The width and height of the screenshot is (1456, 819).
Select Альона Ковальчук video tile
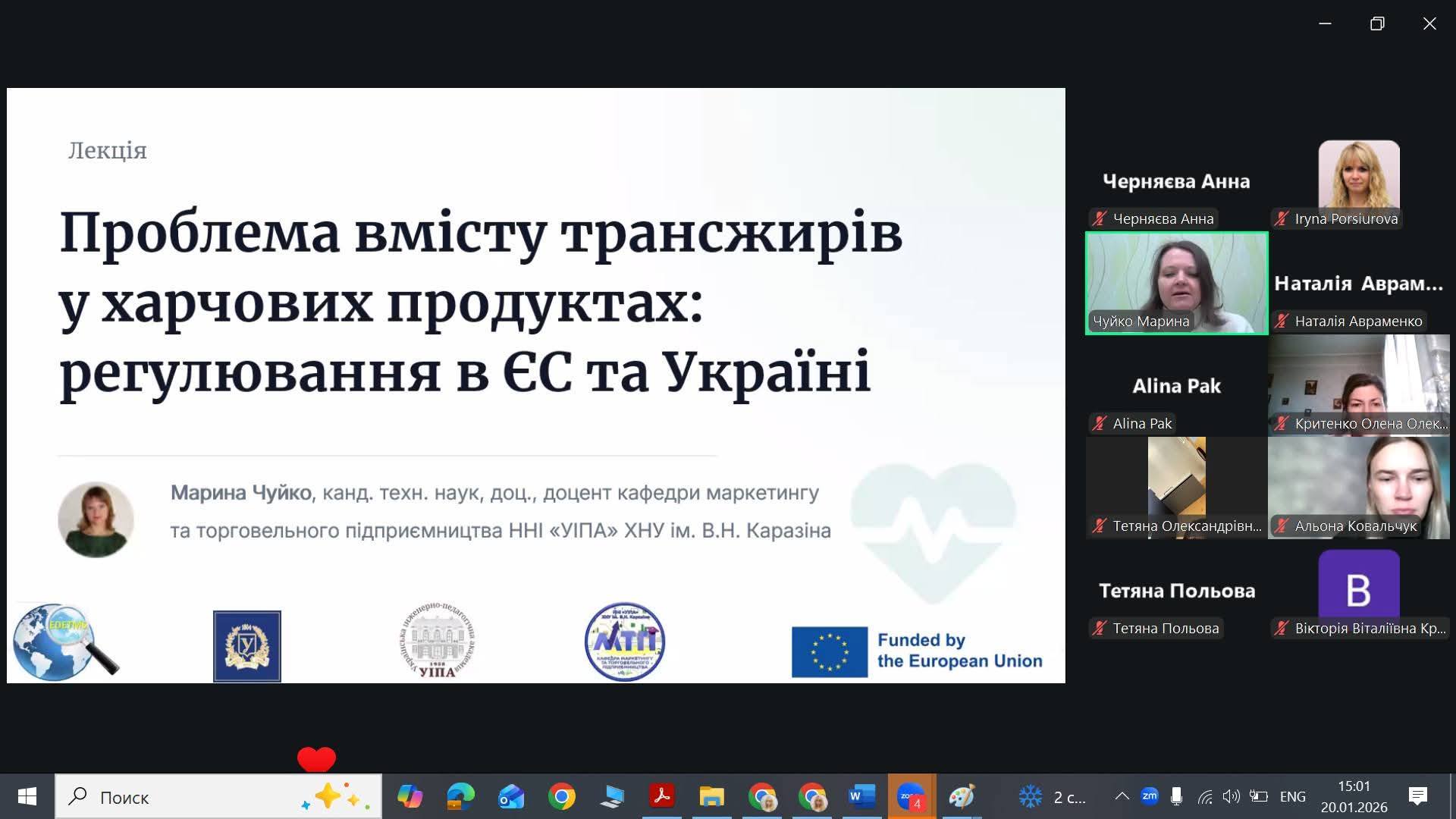click(1358, 488)
